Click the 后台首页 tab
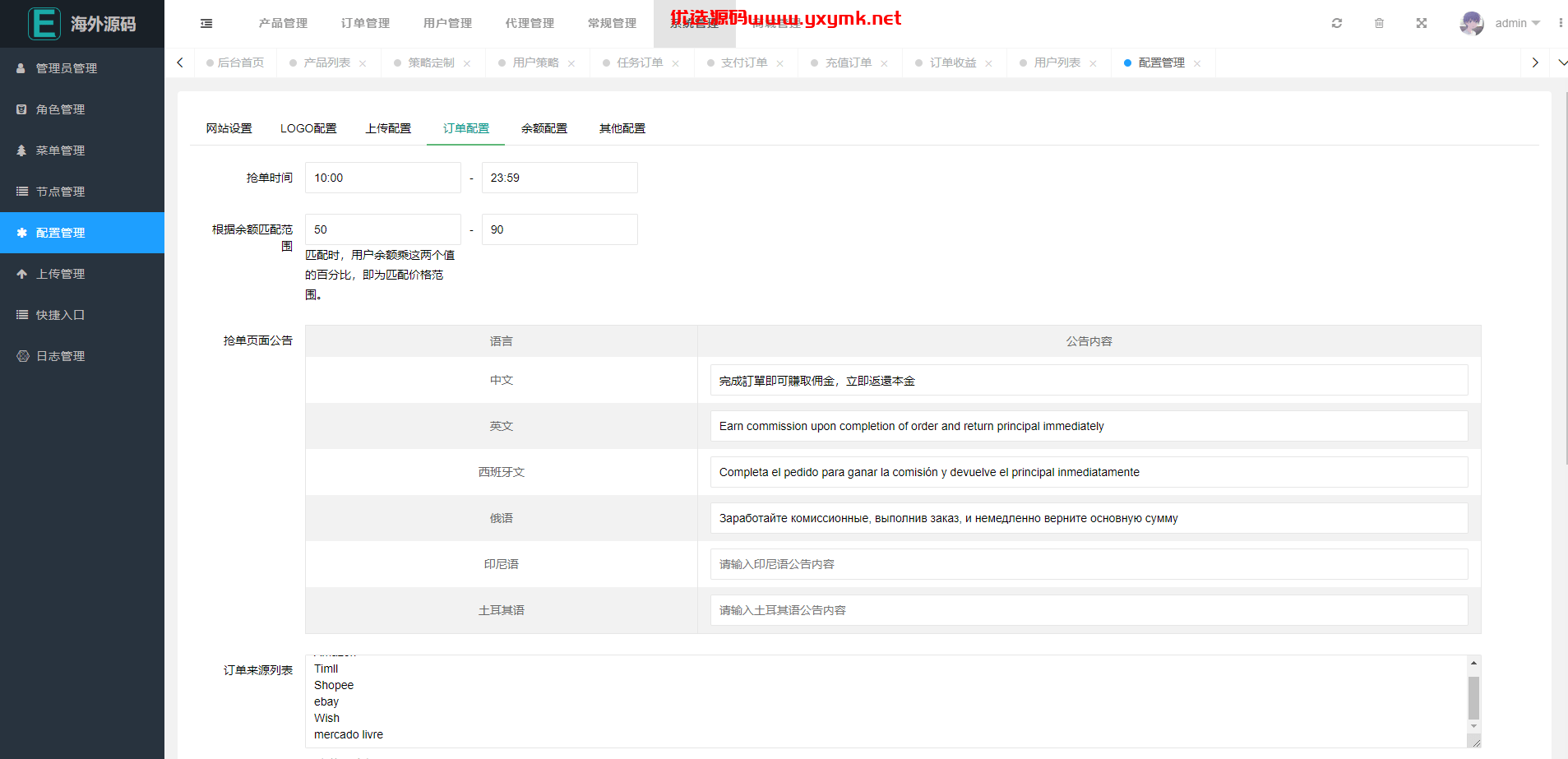 tap(235, 62)
